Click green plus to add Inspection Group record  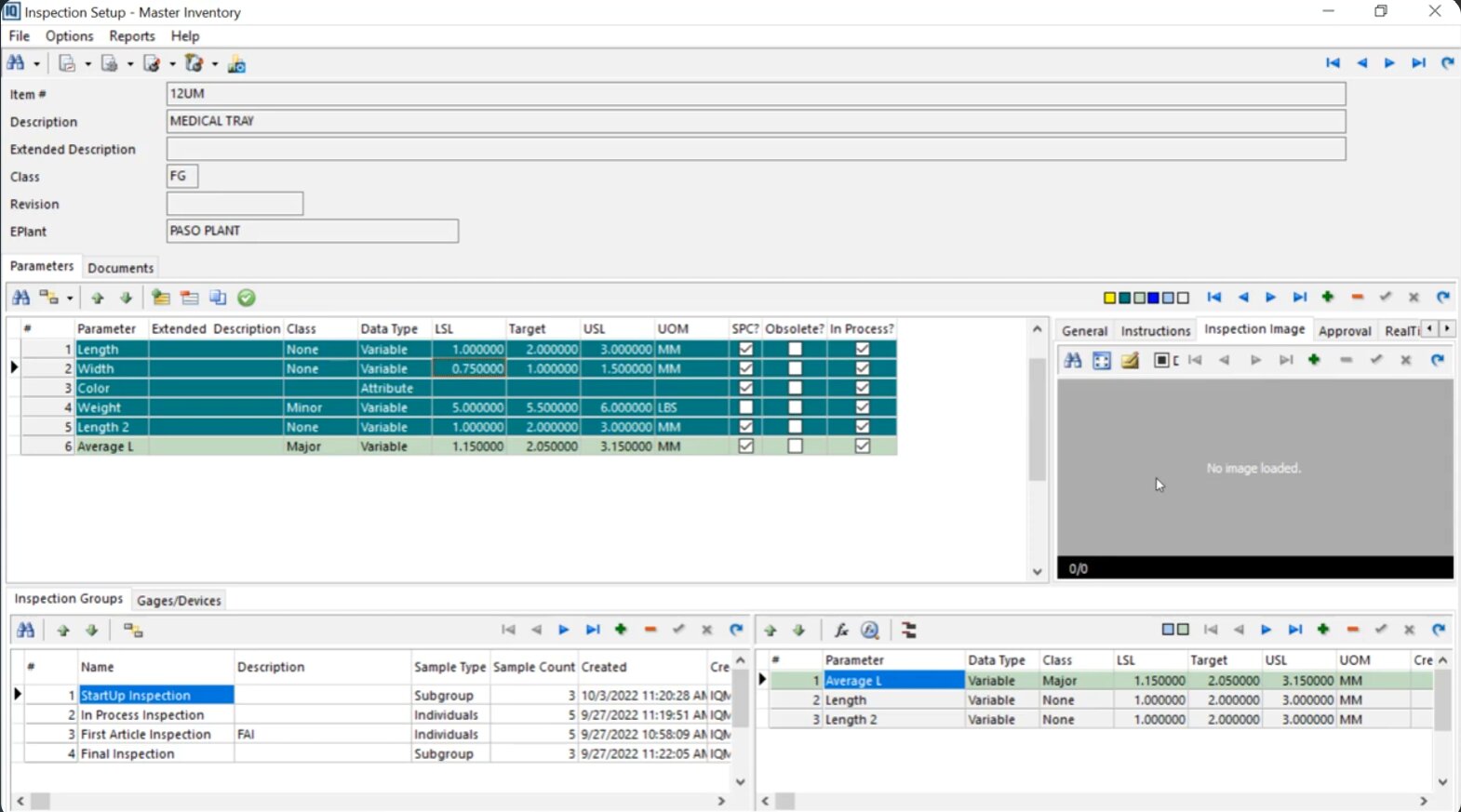pyautogui.click(x=621, y=630)
